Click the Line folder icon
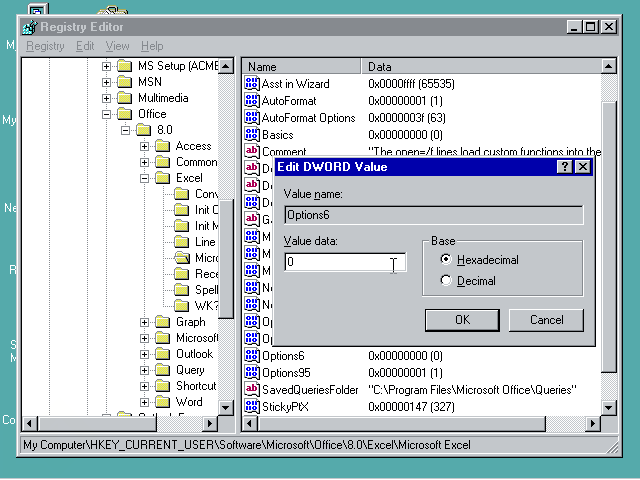This screenshot has height=480, width=640. (182, 242)
